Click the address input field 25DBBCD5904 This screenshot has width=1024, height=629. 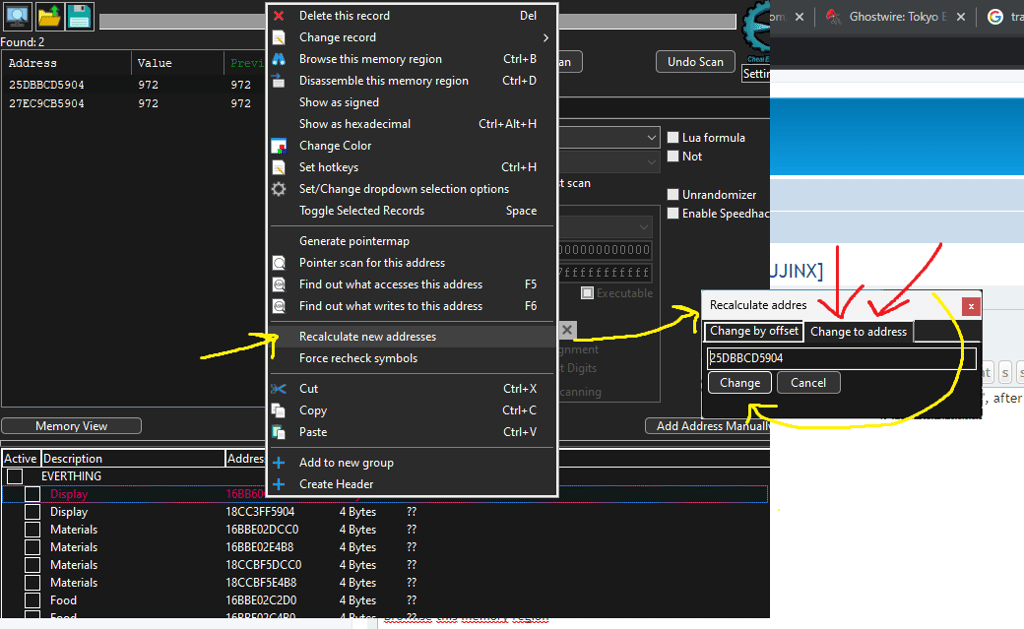pyautogui.click(x=842, y=358)
